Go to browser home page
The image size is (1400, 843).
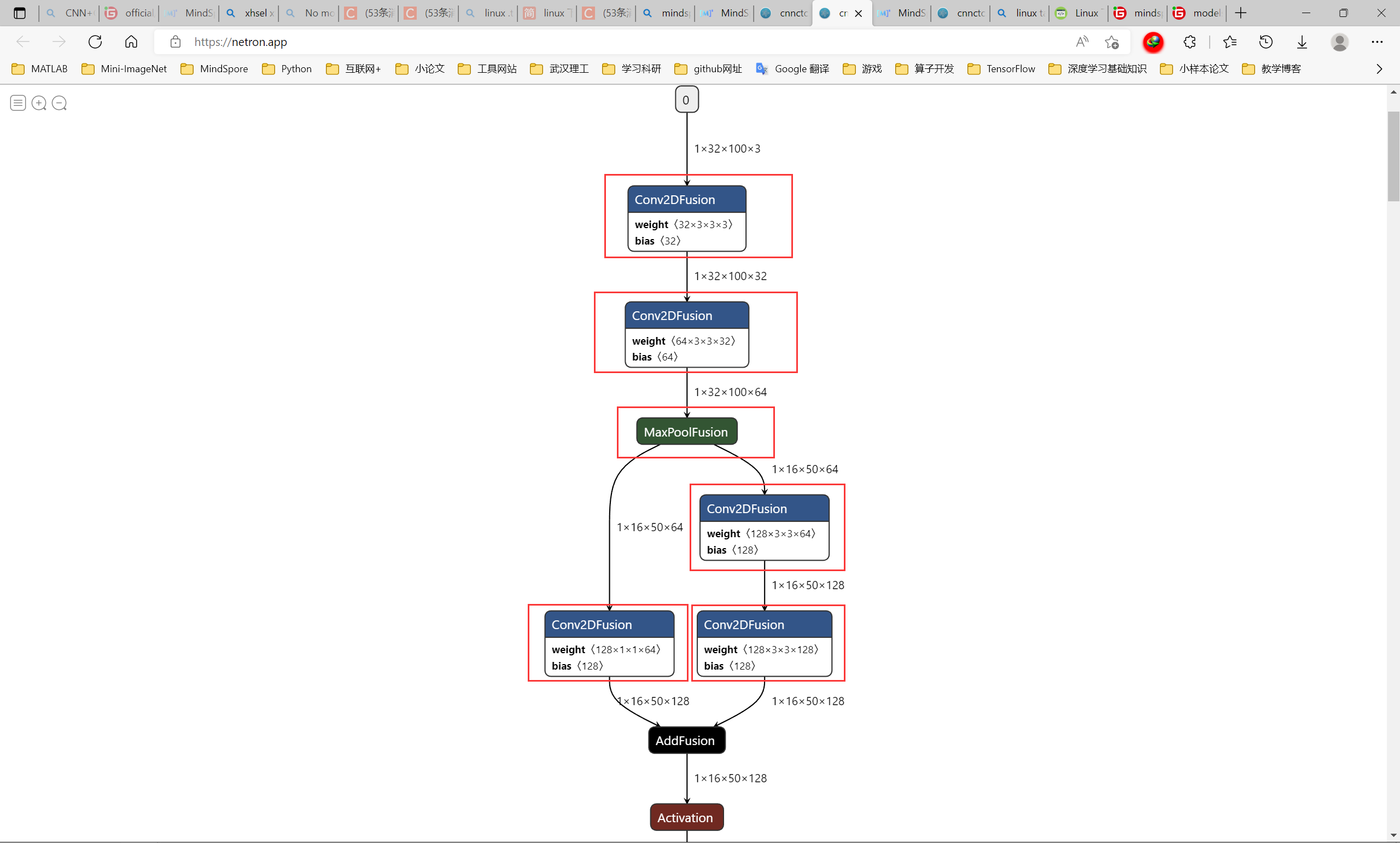click(131, 42)
